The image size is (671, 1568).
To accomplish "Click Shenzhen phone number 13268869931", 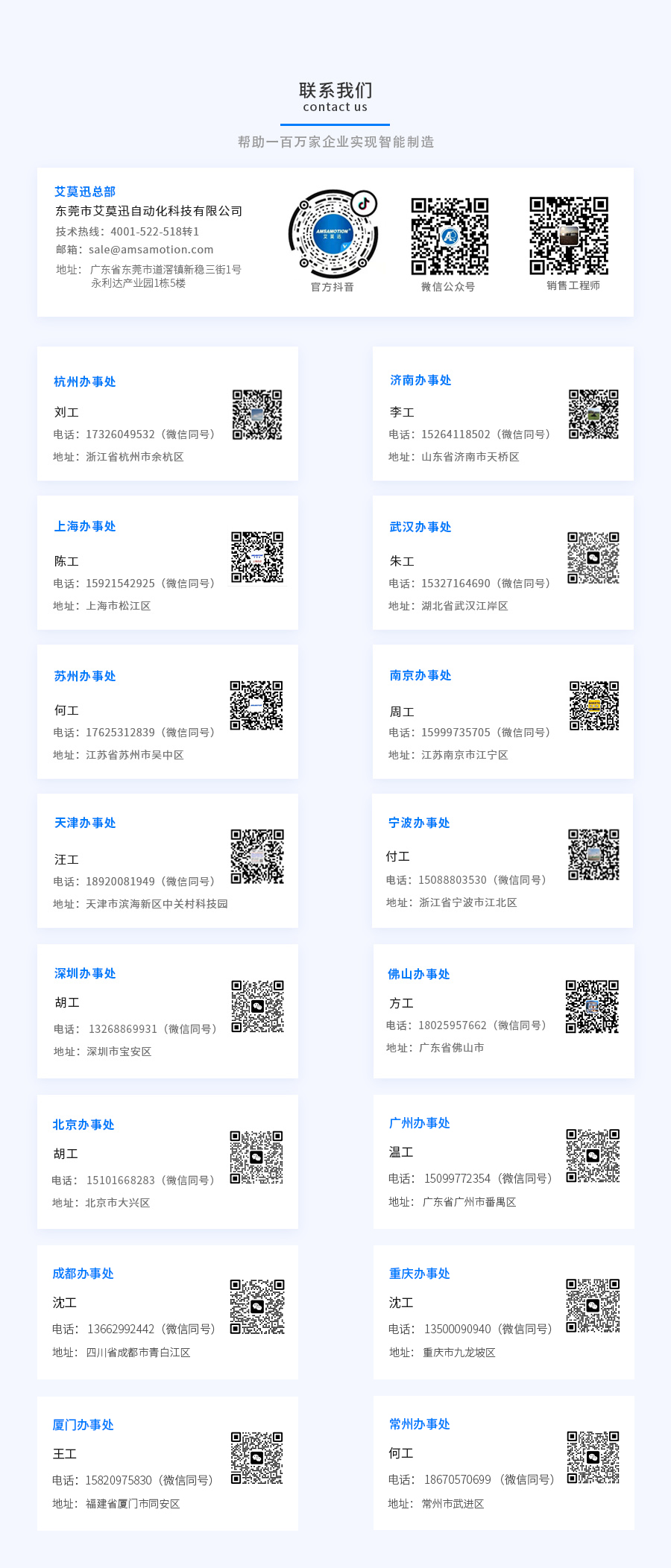I will [123, 1029].
